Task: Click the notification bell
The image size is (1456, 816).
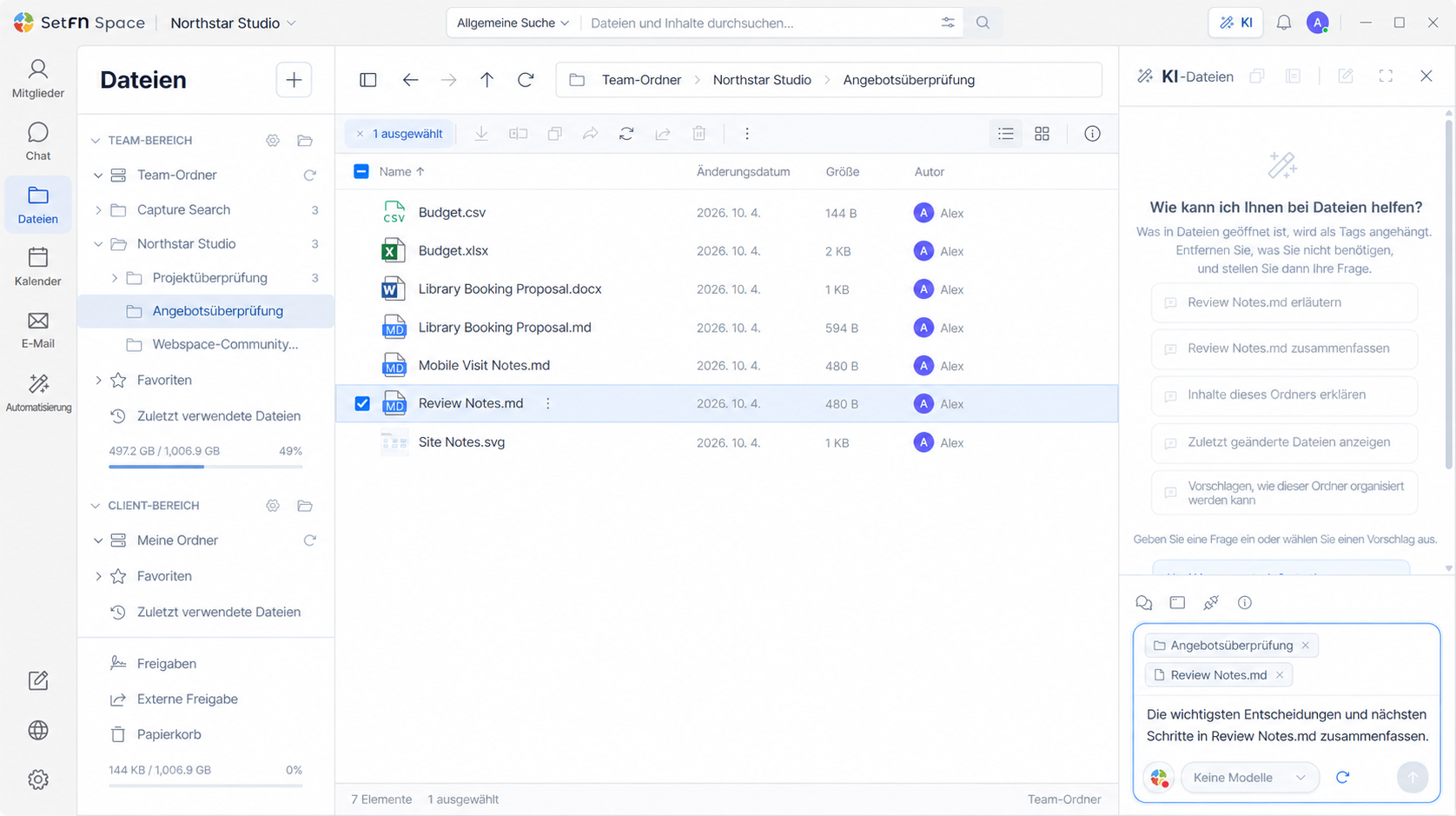Action: click(x=1284, y=23)
